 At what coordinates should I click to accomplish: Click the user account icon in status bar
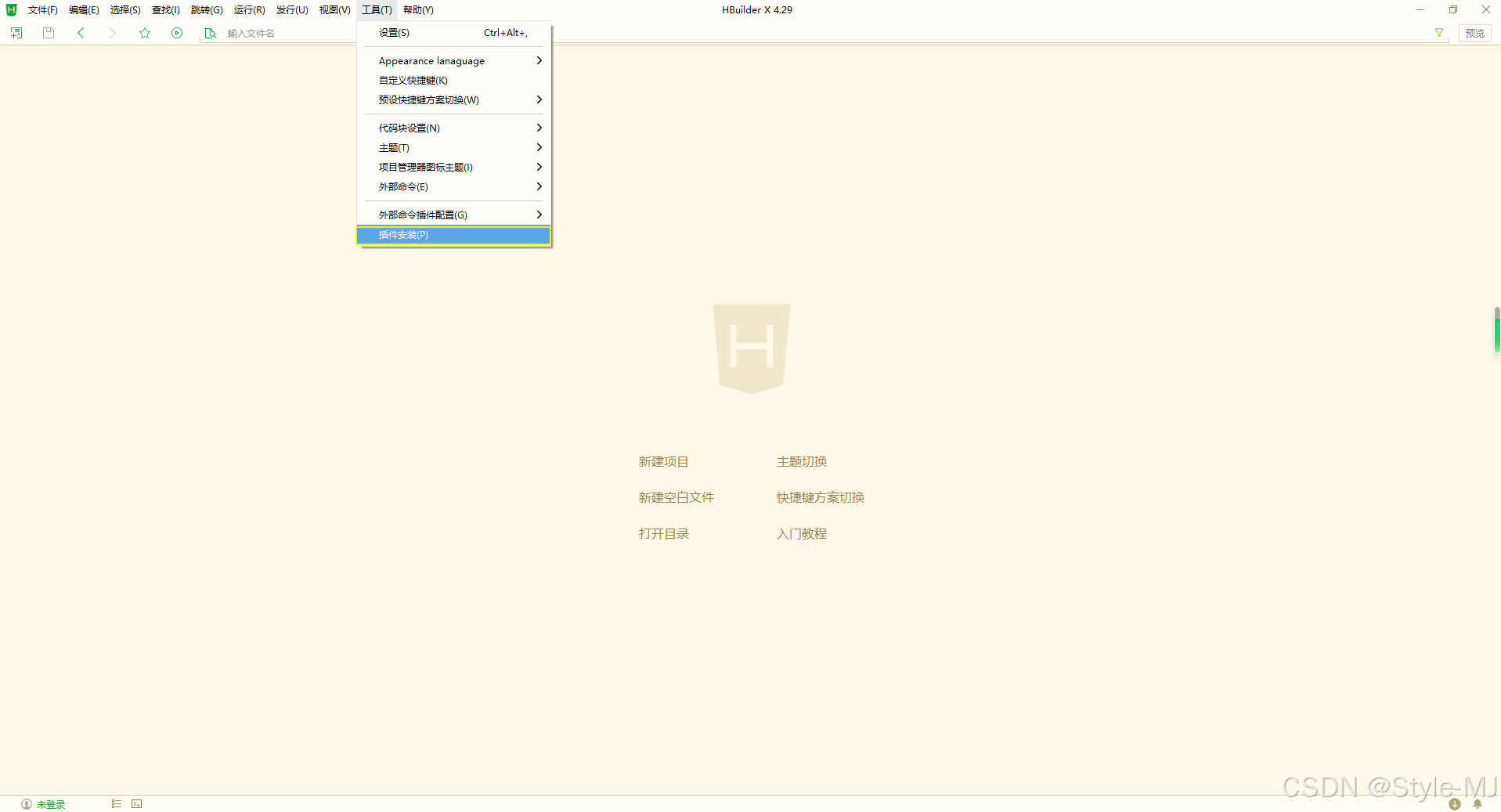pos(27,804)
